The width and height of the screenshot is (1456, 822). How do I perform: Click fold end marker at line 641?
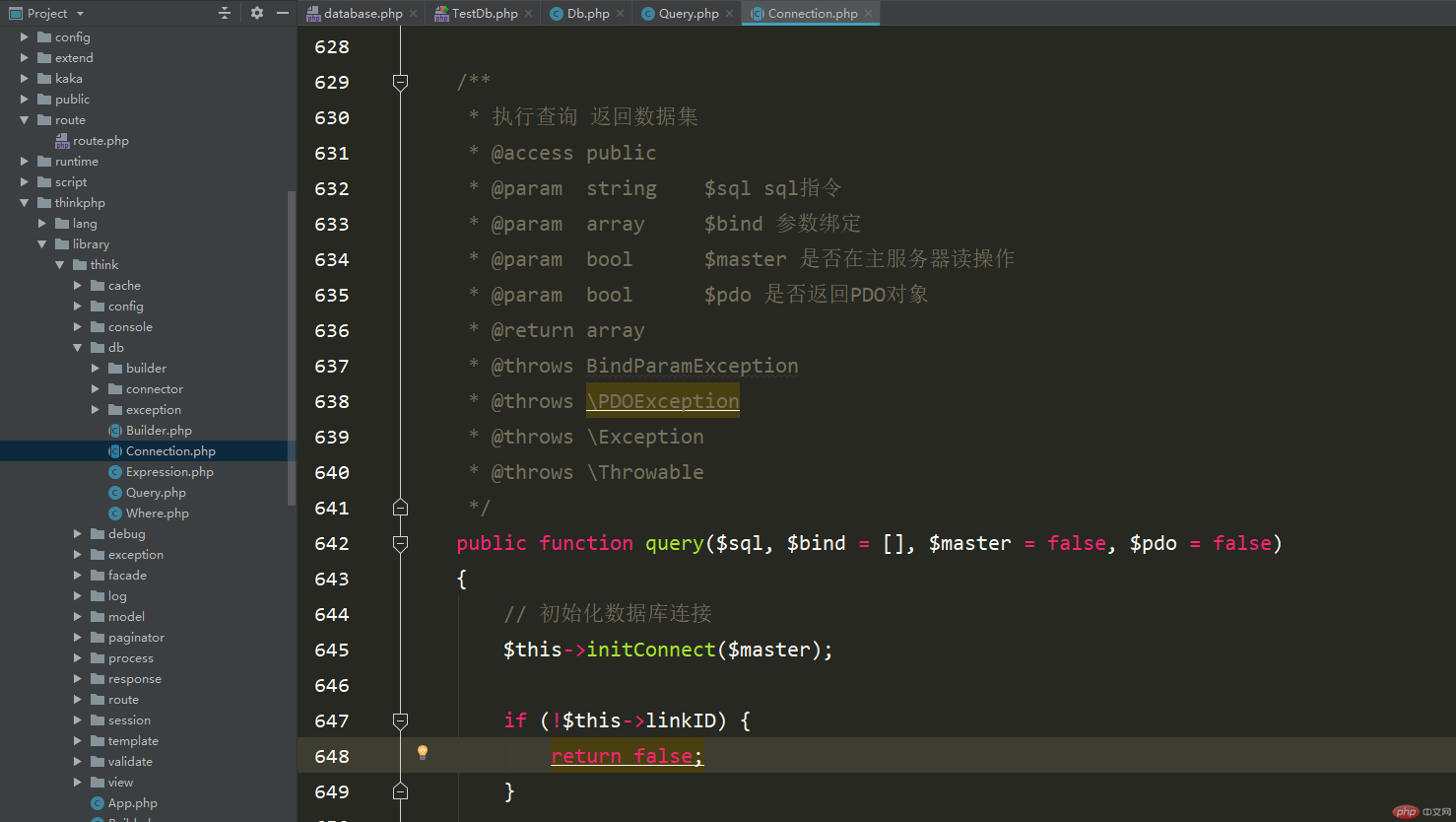(400, 508)
